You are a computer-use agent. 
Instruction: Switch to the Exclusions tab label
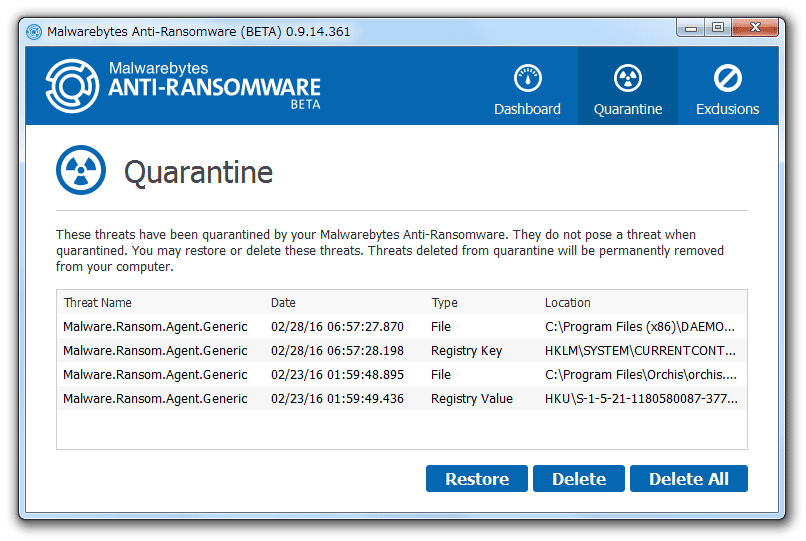(x=727, y=109)
